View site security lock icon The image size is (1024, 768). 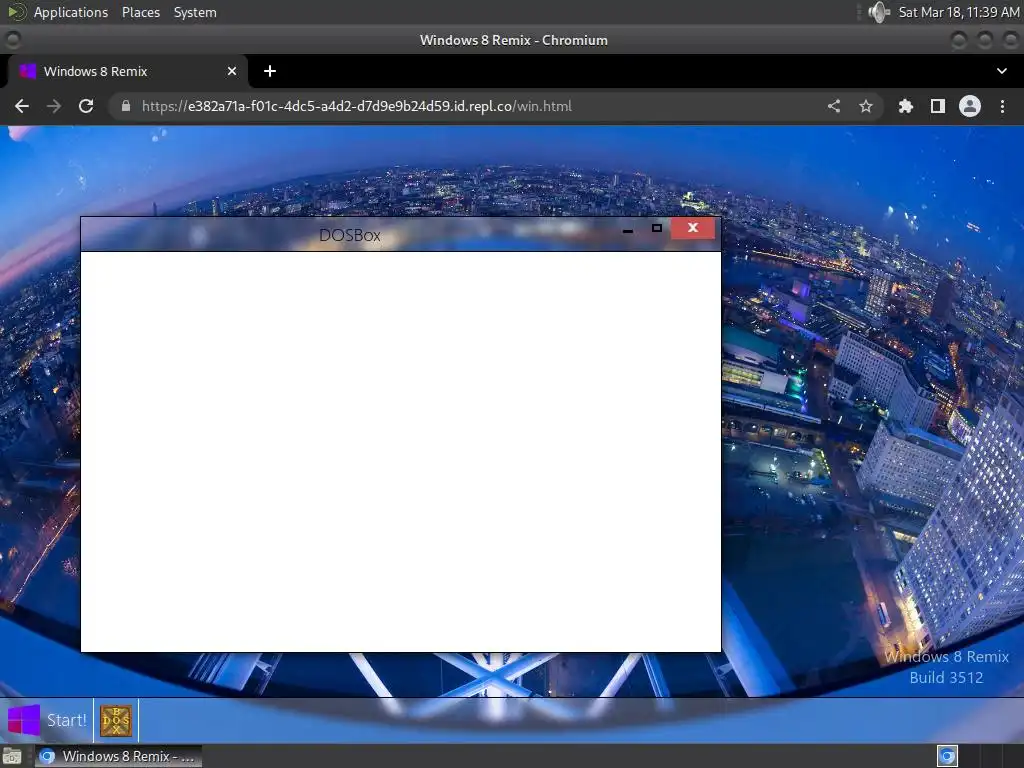(x=125, y=106)
